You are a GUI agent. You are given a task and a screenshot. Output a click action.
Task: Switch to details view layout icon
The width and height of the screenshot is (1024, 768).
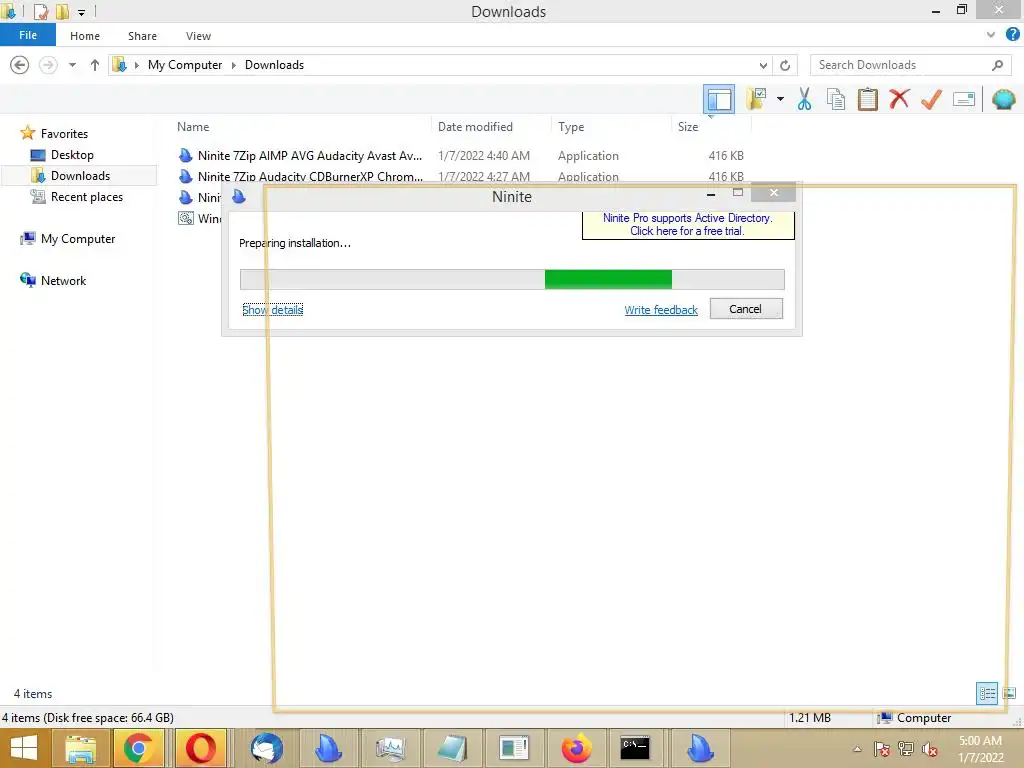(986, 693)
